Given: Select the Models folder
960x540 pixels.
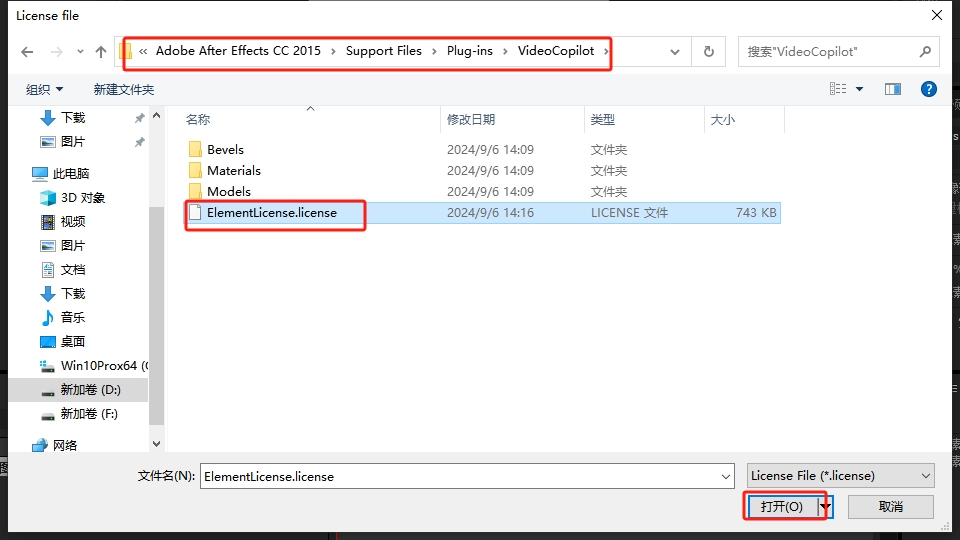Looking at the screenshot, I should pos(229,191).
